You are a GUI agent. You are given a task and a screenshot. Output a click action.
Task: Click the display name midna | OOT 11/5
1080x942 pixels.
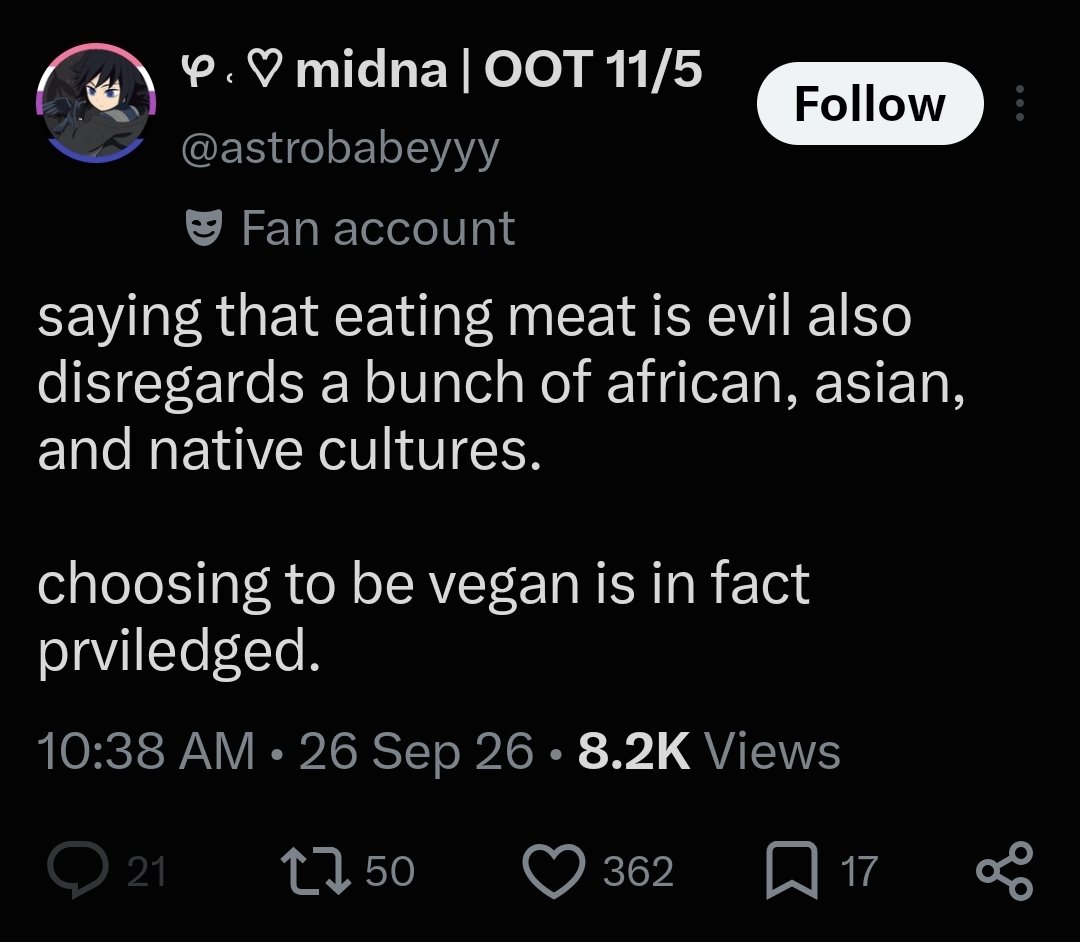(x=441, y=70)
